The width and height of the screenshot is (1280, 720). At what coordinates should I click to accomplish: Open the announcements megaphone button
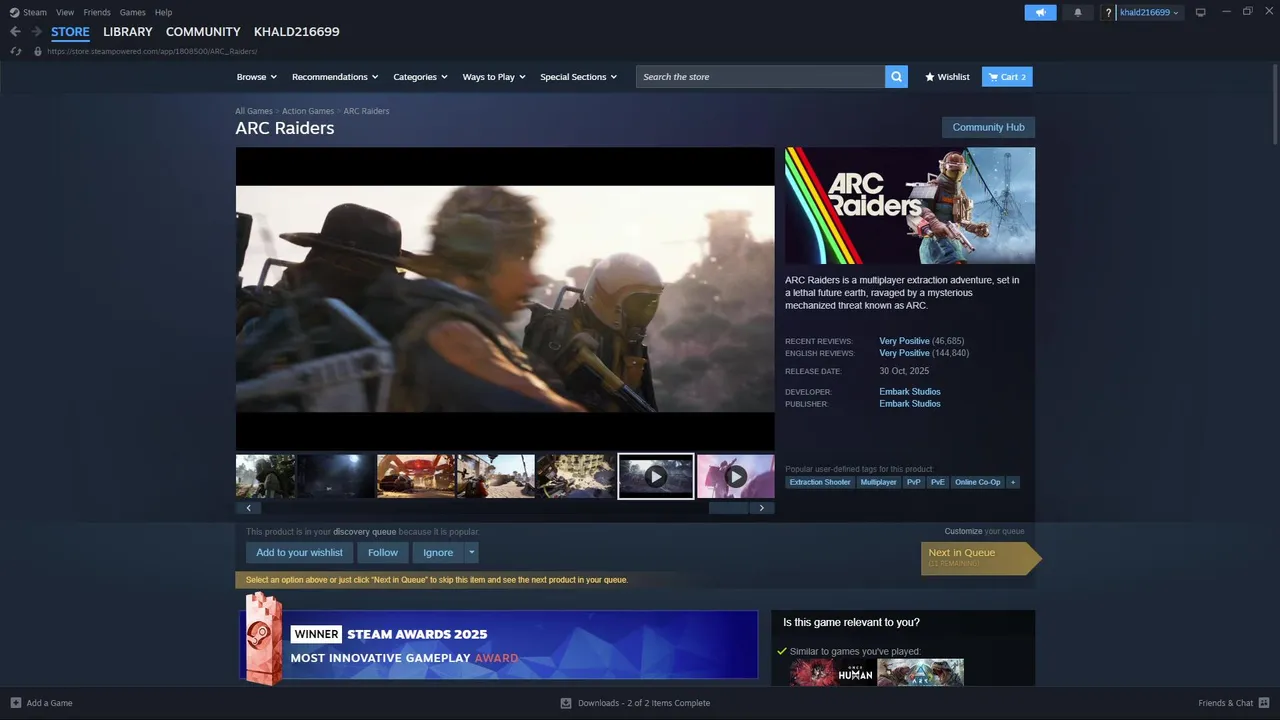click(x=1040, y=12)
